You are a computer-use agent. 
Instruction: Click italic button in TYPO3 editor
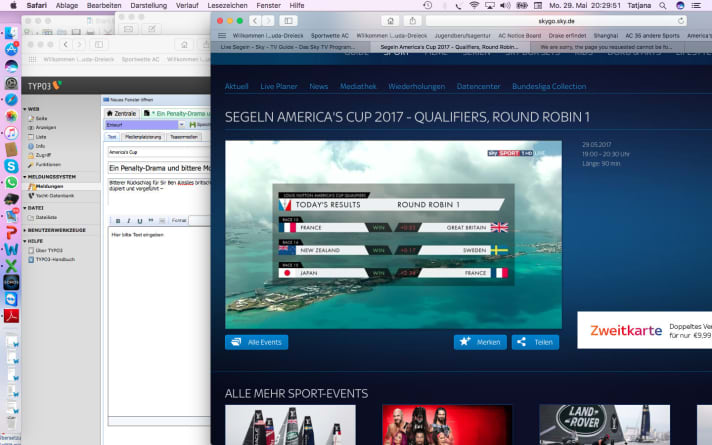click(x=129, y=221)
